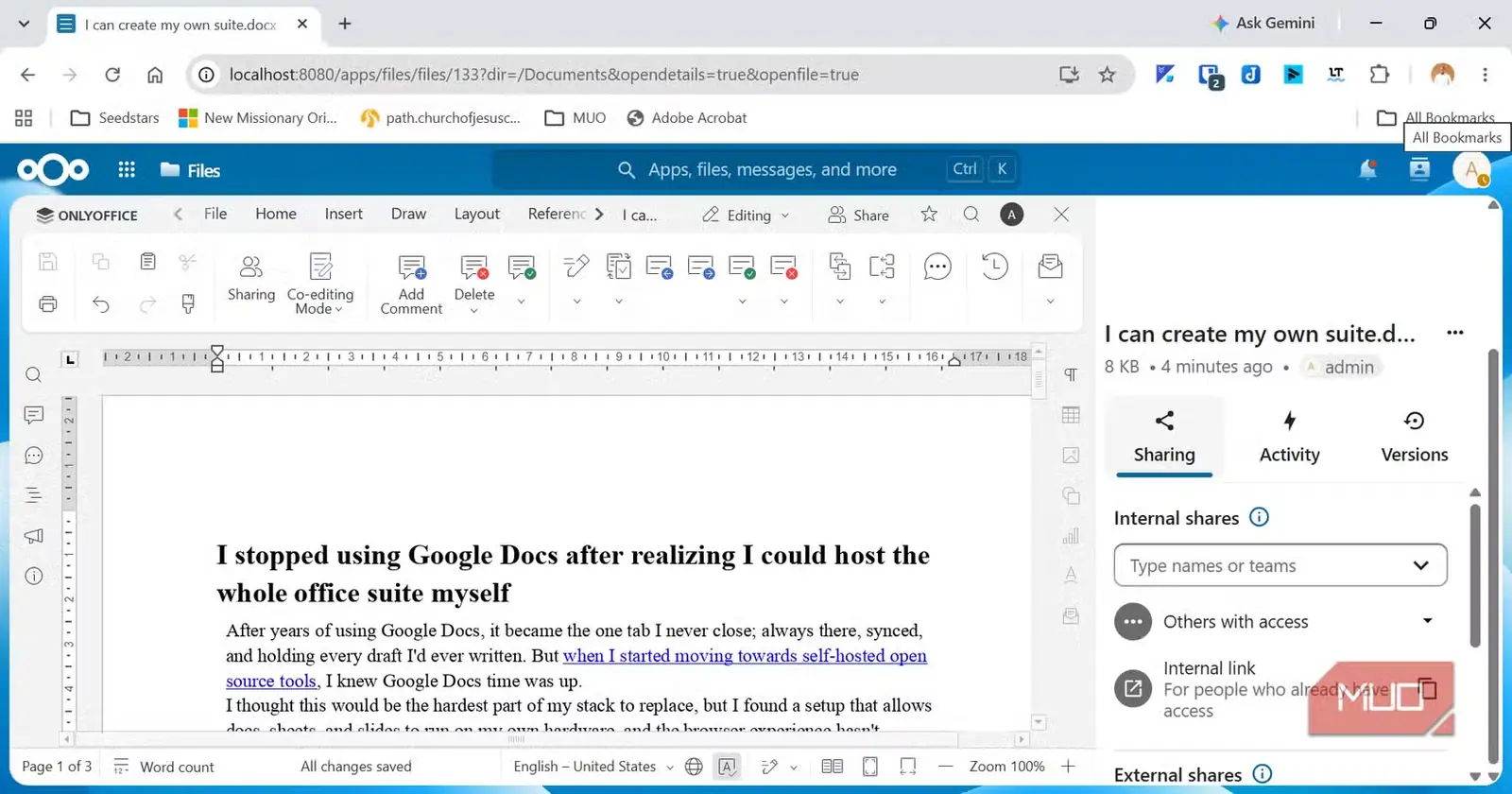
Task: Open the Sharing tool in the Collaboration ribbon
Action: click(x=250, y=279)
